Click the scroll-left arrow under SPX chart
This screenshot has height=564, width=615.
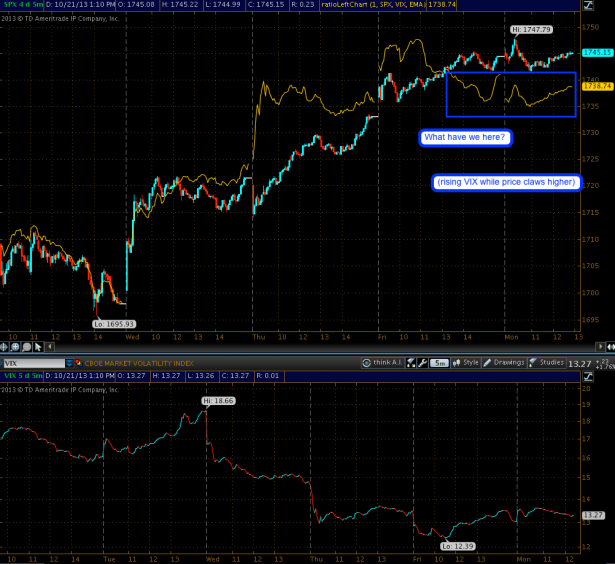tap(50, 347)
